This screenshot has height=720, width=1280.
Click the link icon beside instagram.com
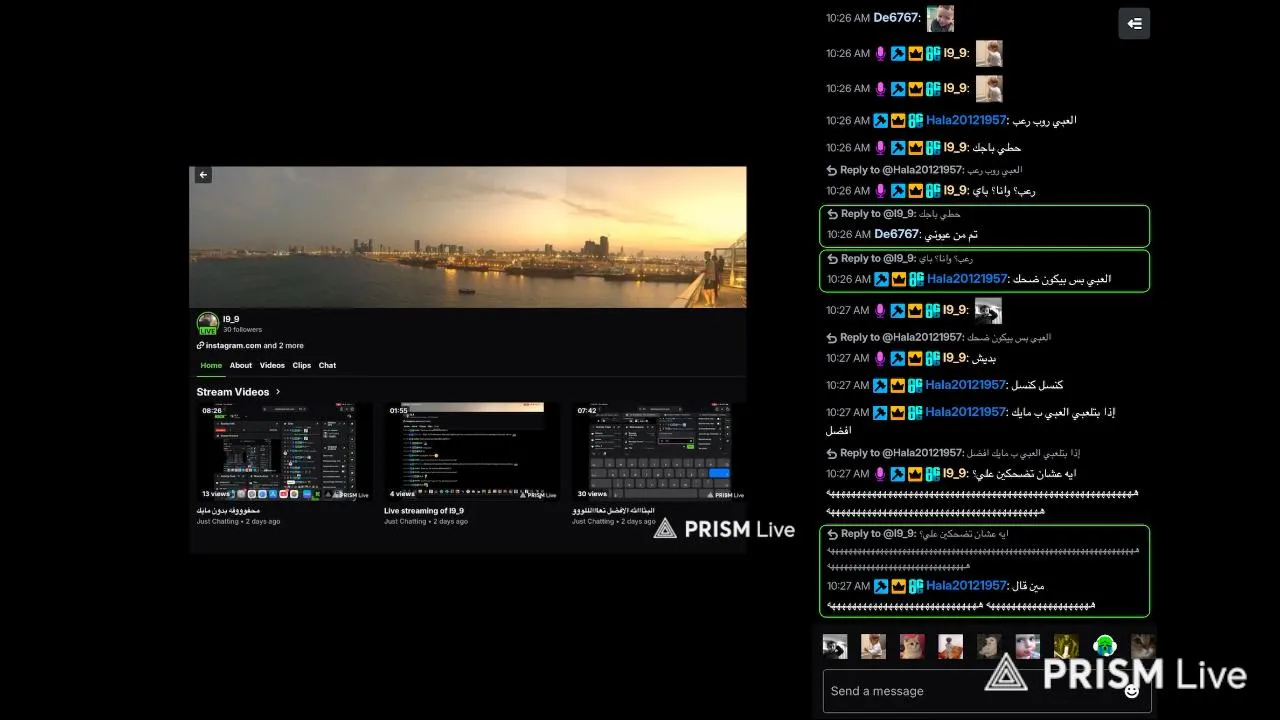tap(201, 345)
